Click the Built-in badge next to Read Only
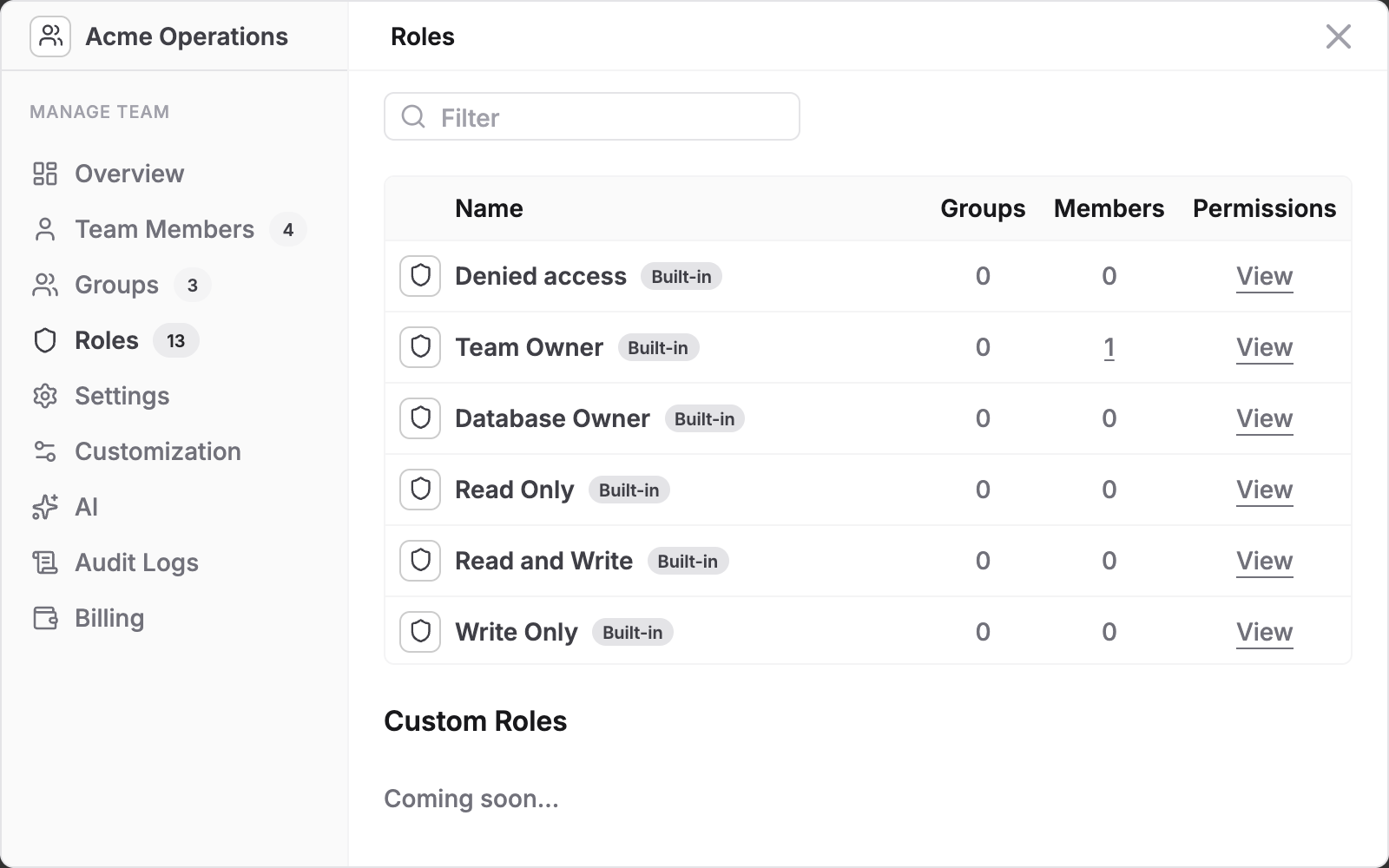This screenshot has height=868, width=1389. (x=629, y=490)
